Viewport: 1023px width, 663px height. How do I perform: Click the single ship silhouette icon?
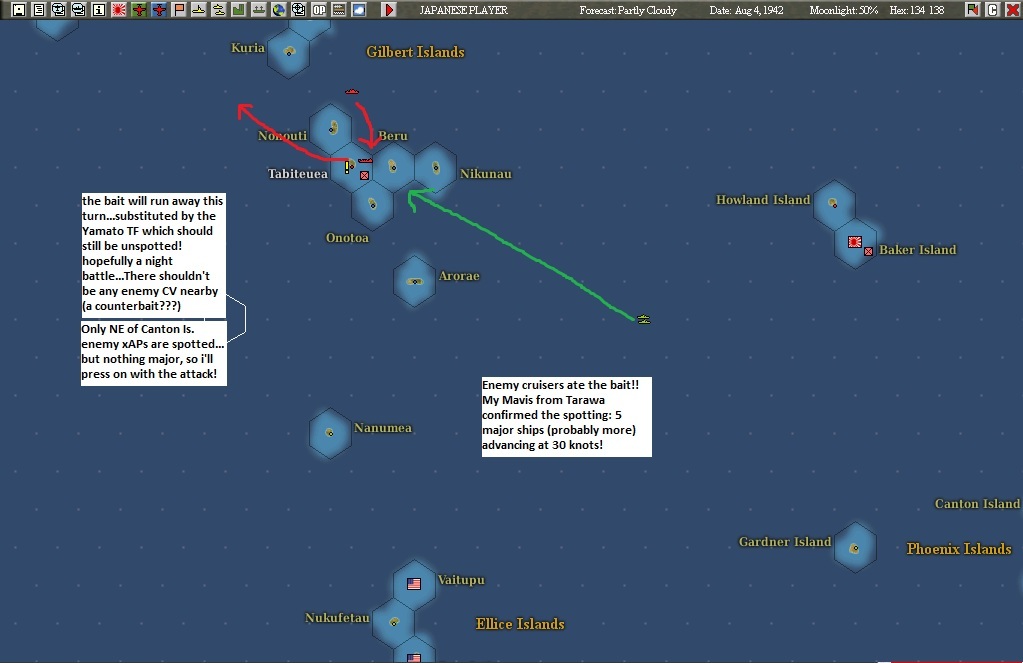(198, 10)
